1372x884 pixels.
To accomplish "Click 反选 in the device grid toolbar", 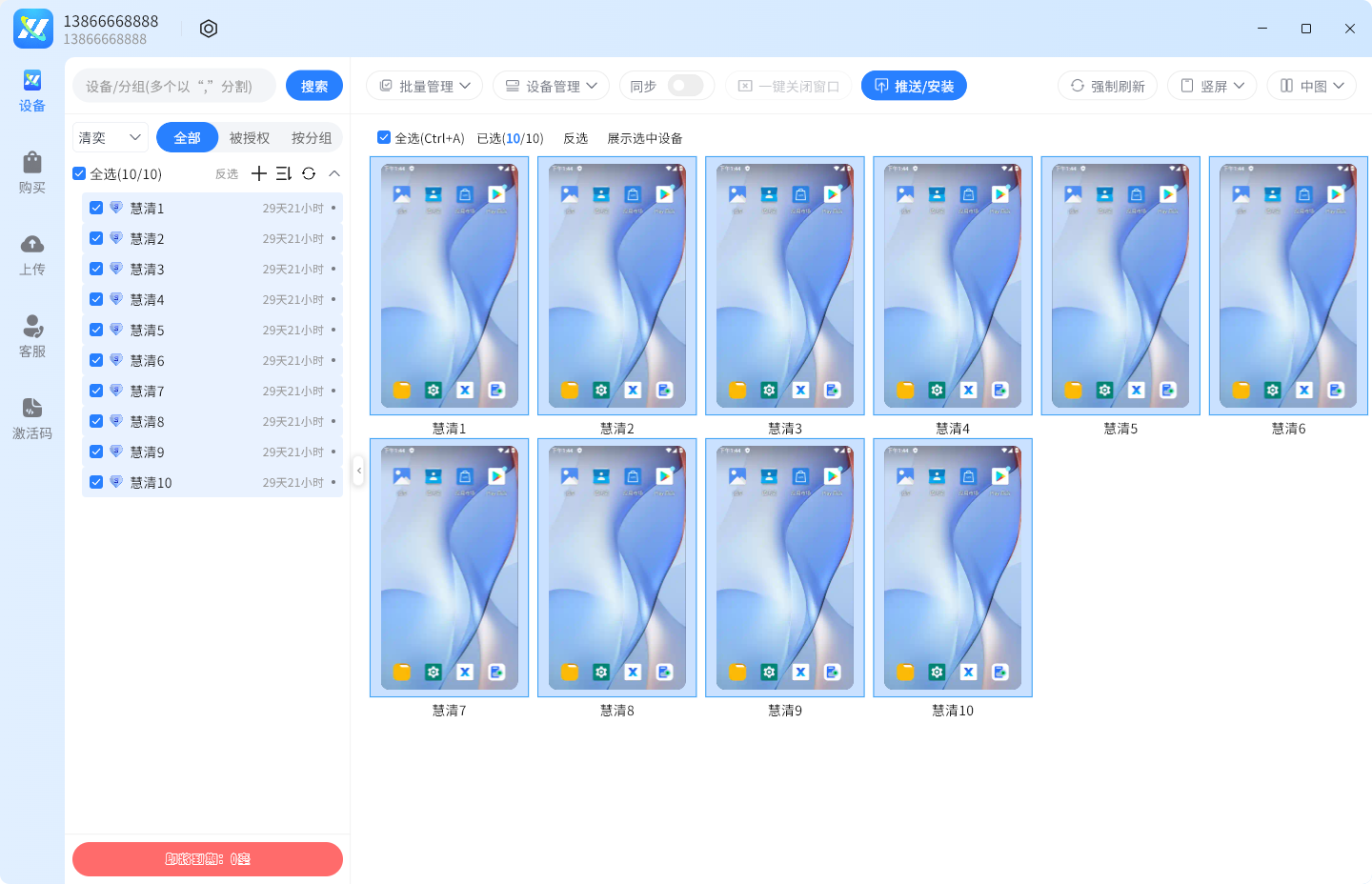I will (575, 138).
